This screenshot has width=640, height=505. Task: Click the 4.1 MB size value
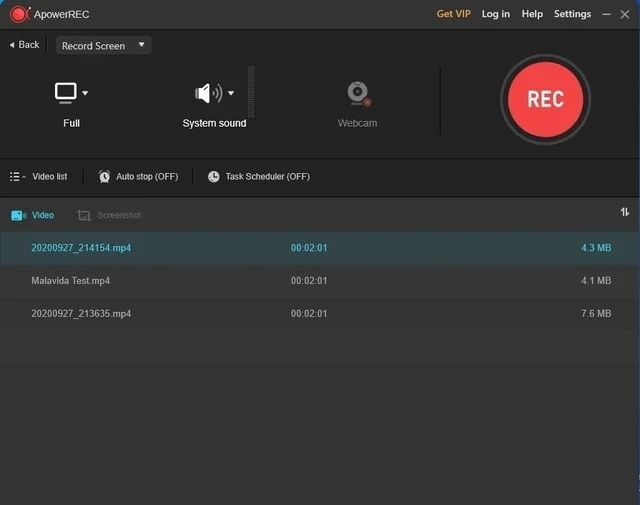[x=596, y=281]
